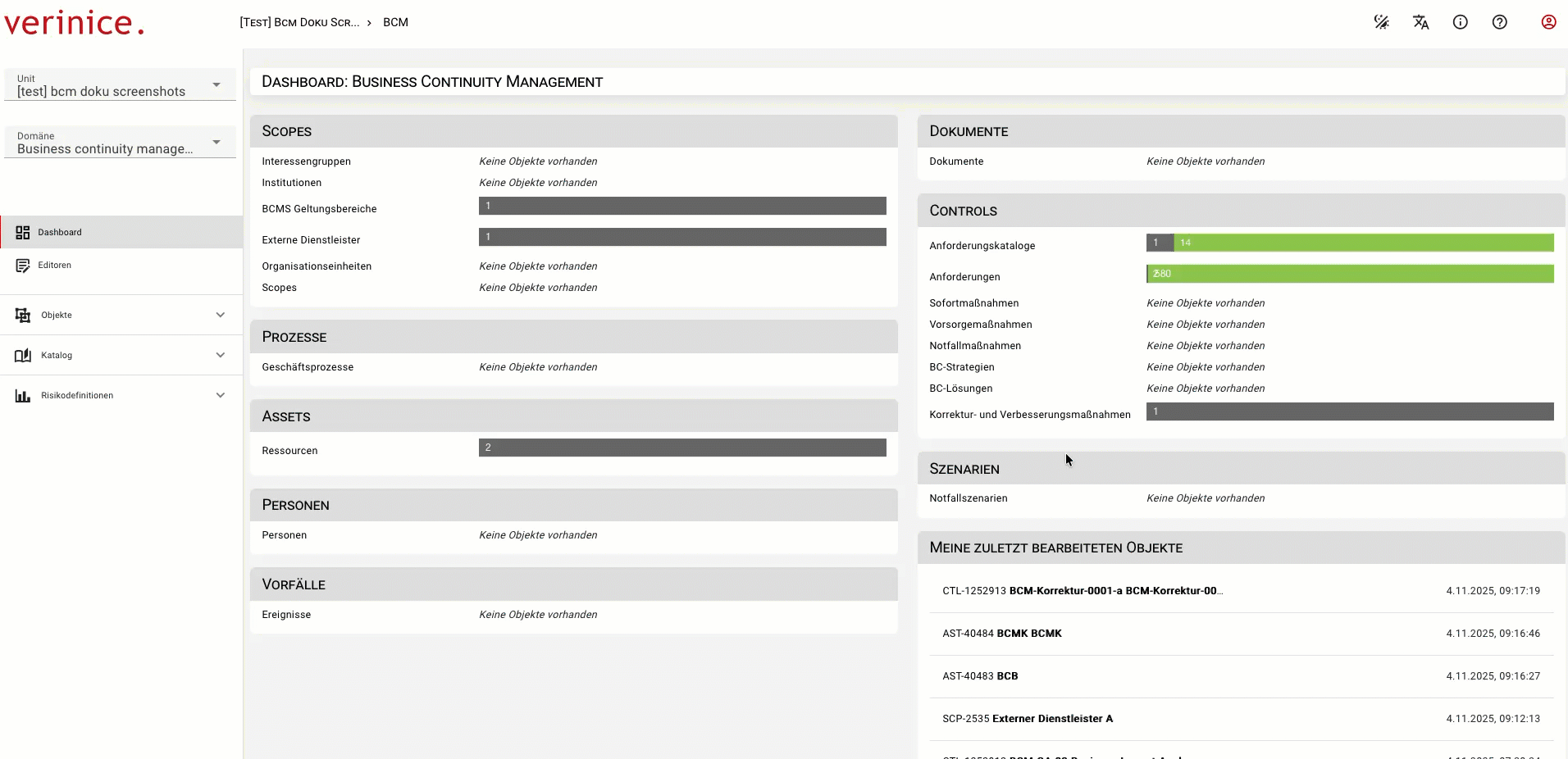Viewport: 1568px width, 759px height.
Task: Open the red user account icon
Action: 1549,22
